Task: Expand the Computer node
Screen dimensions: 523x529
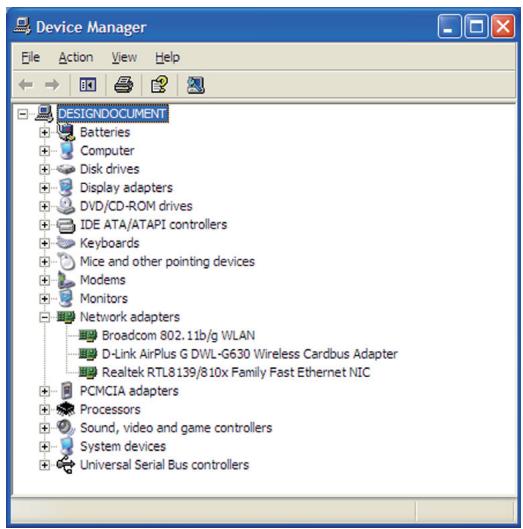Action: [x=44, y=151]
